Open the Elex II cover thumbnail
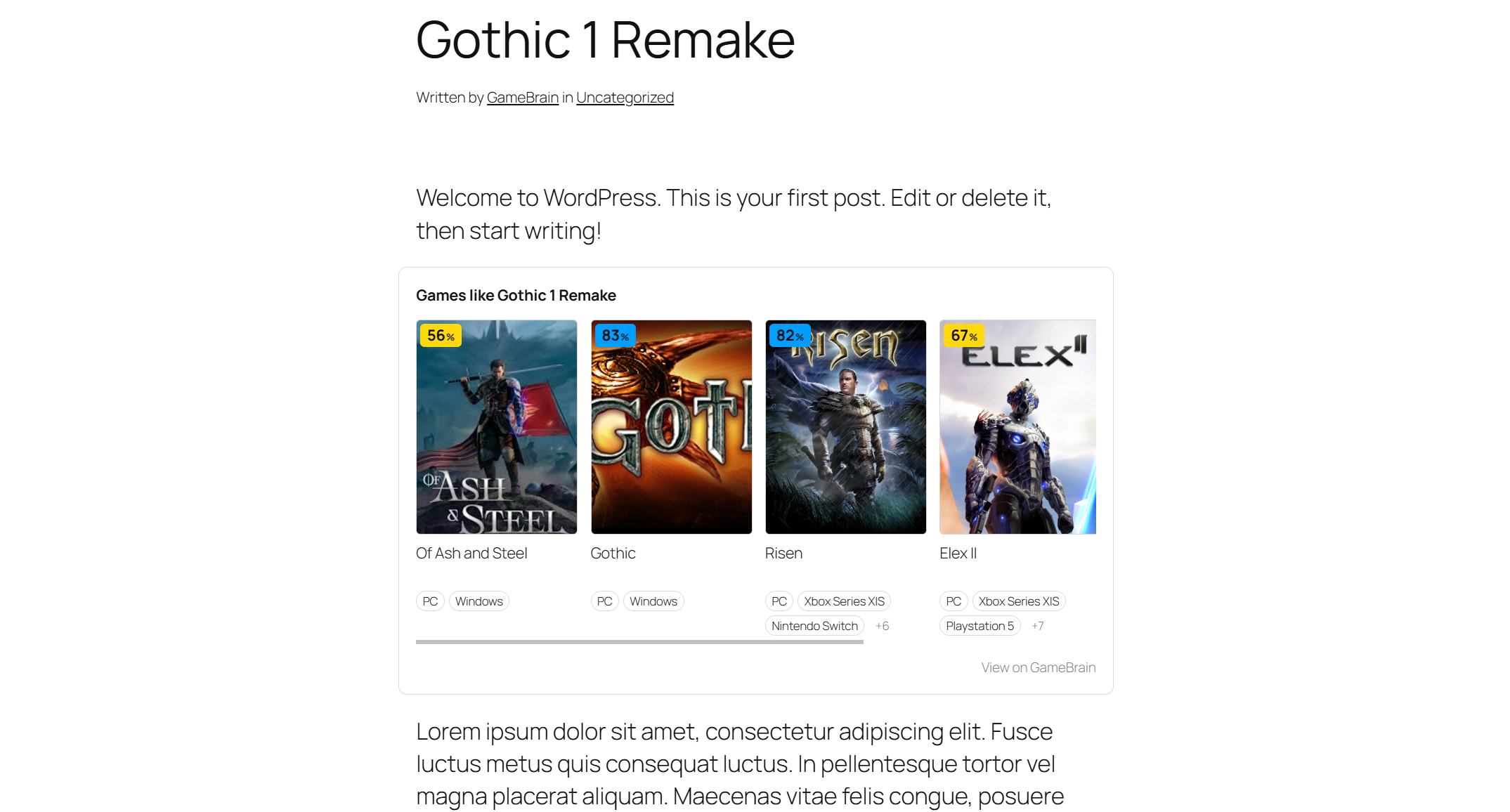 (x=1017, y=427)
